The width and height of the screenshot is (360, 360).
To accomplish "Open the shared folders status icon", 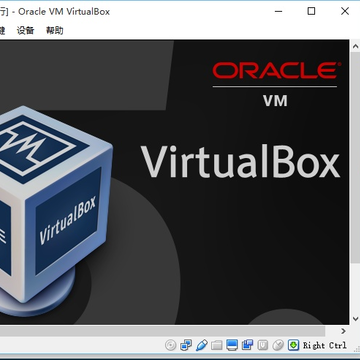I will [x=216, y=345].
